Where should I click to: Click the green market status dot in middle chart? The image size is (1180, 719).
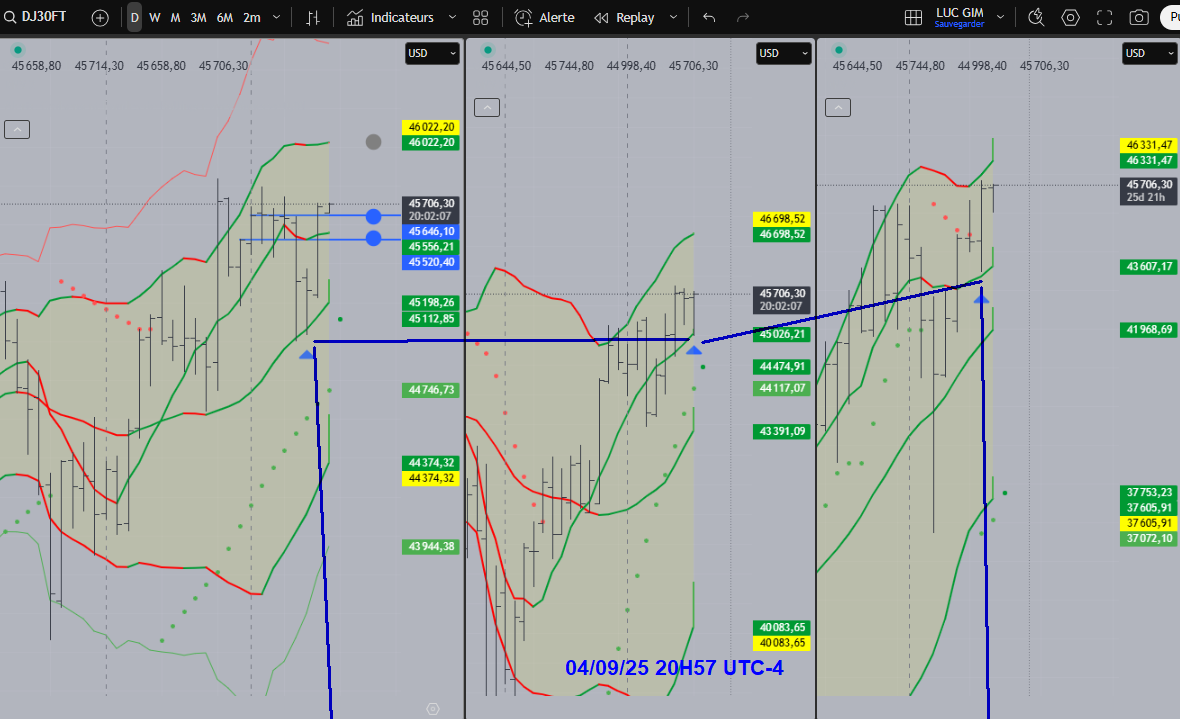[x=488, y=50]
